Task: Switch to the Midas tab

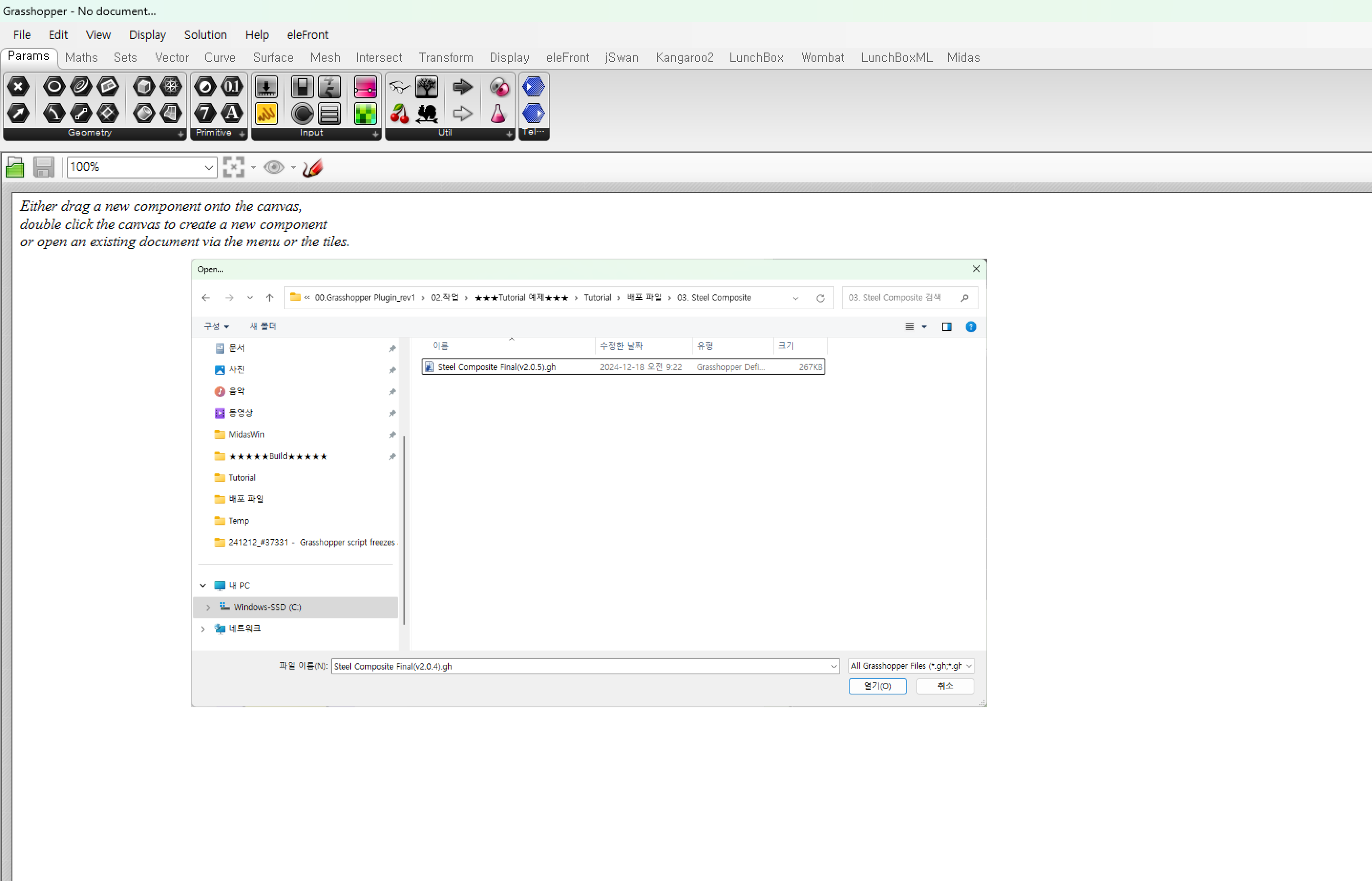Action: point(963,58)
